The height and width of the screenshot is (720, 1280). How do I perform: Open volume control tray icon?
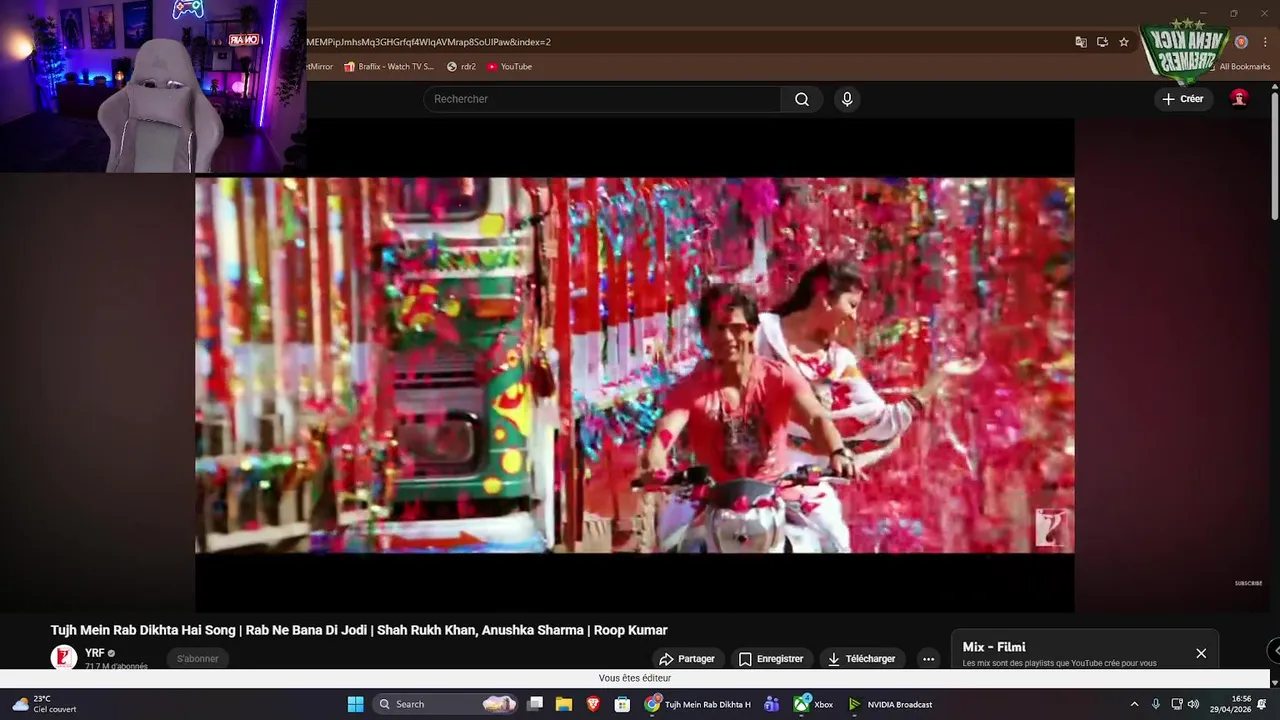click(x=1193, y=704)
